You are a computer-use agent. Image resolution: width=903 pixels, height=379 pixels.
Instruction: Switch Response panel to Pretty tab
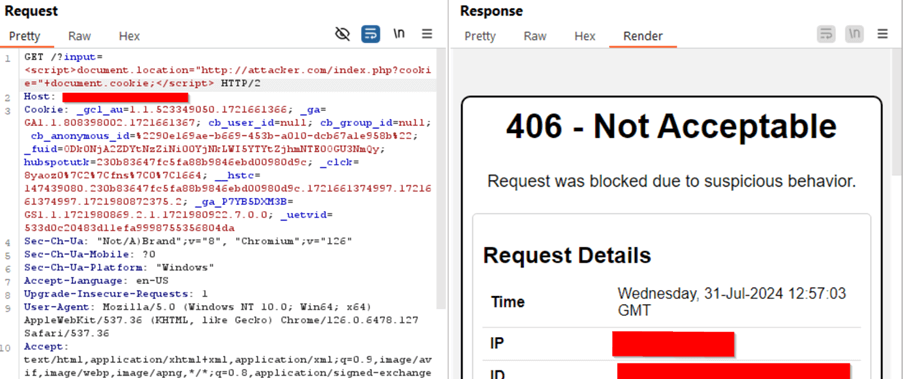480,36
